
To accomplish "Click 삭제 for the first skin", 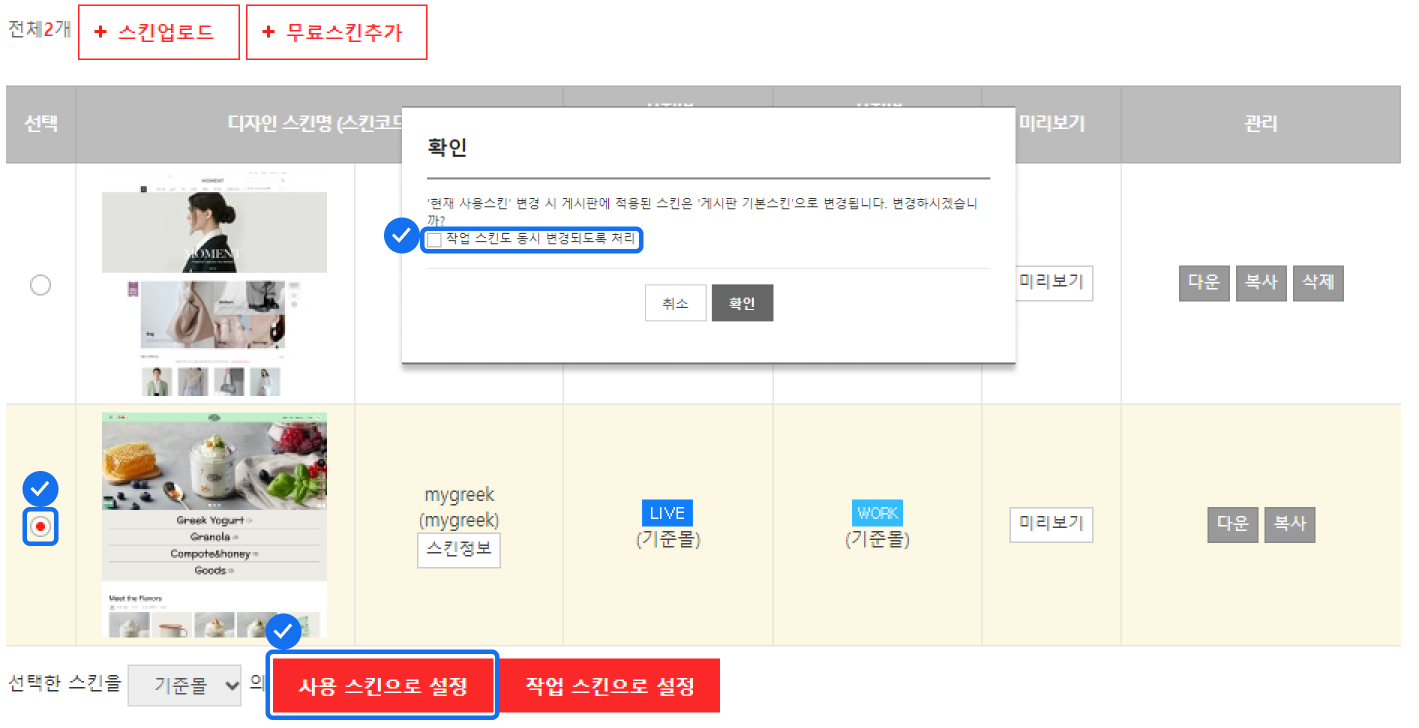I will (1317, 283).
